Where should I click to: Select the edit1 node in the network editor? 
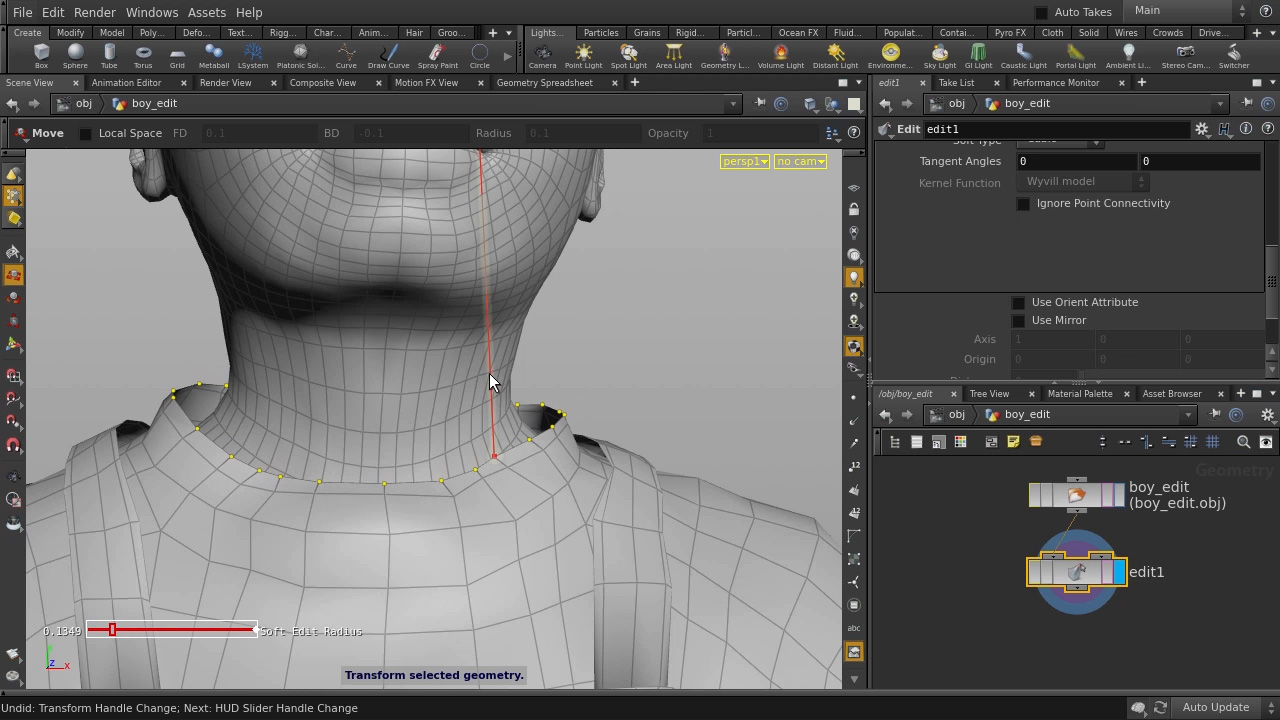click(1075, 571)
